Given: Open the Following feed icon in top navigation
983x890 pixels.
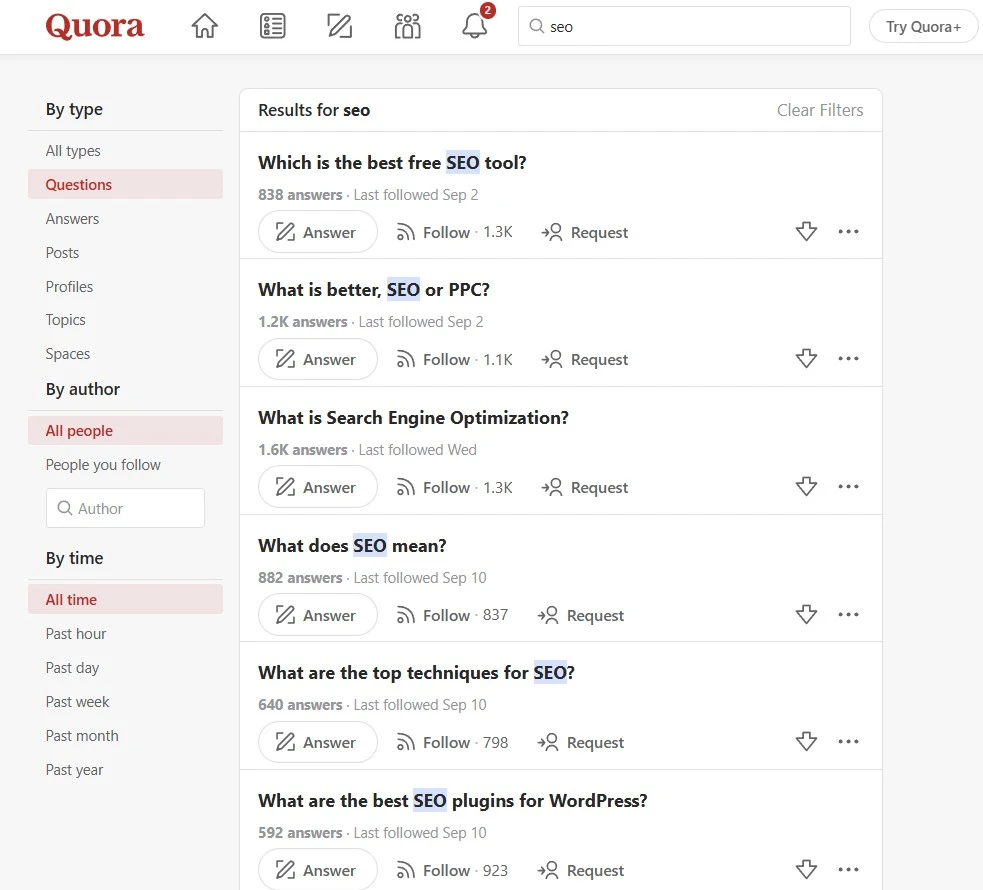Looking at the screenshot, I should click(x=272, y=26).
